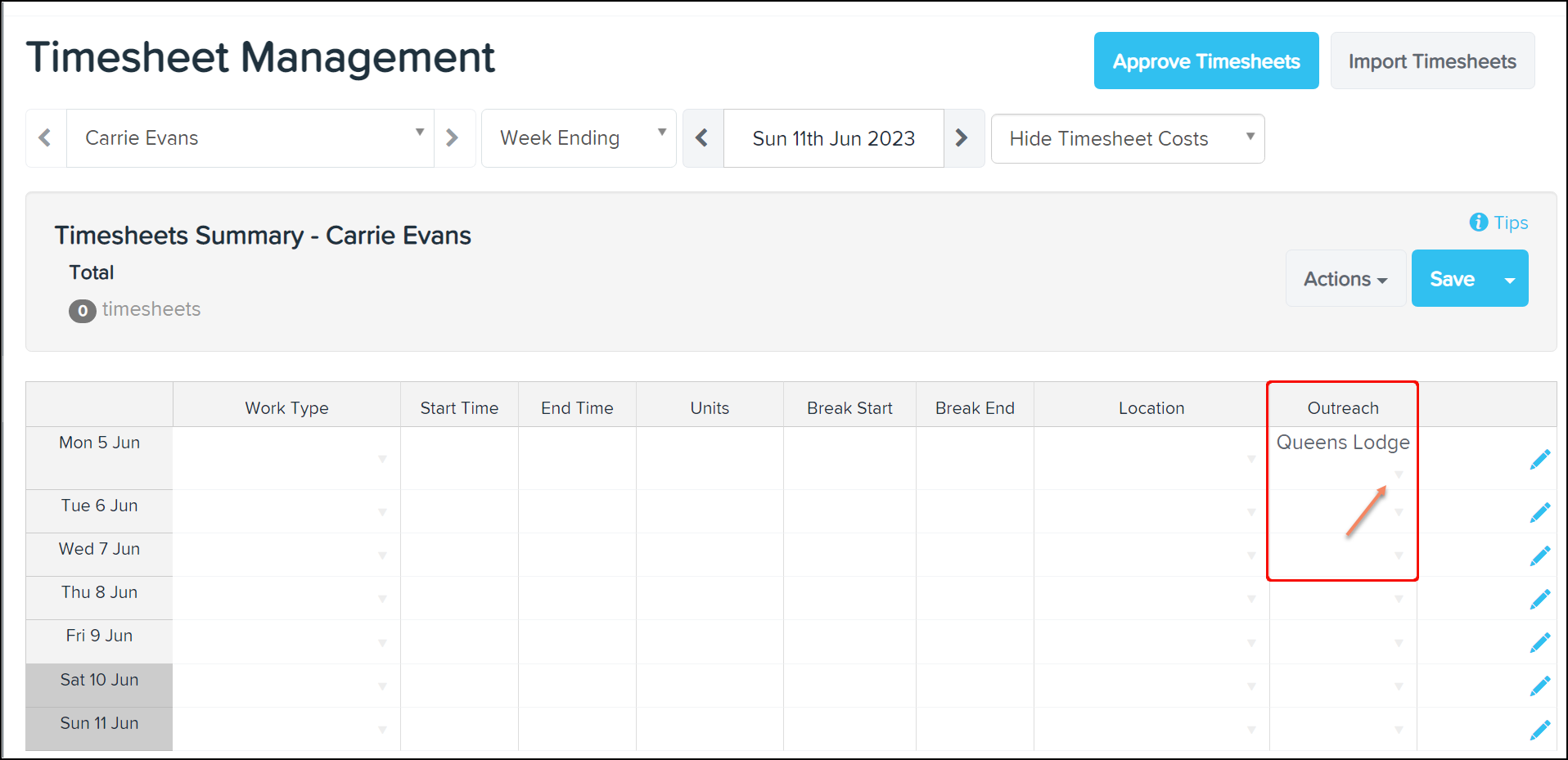The height and width of the screenshot is (760, 1568).
Task: Click the Approve Timesheets button
Action: [x=1205, y=61]
